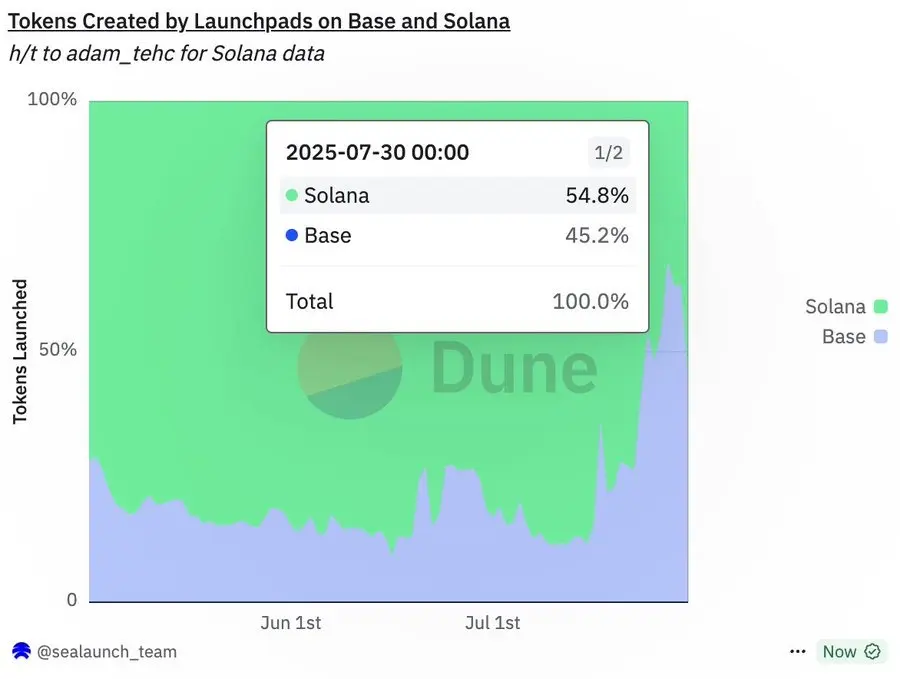Click the Sealaunch team avatar icon
900x679 pixels.
[21, 651]
